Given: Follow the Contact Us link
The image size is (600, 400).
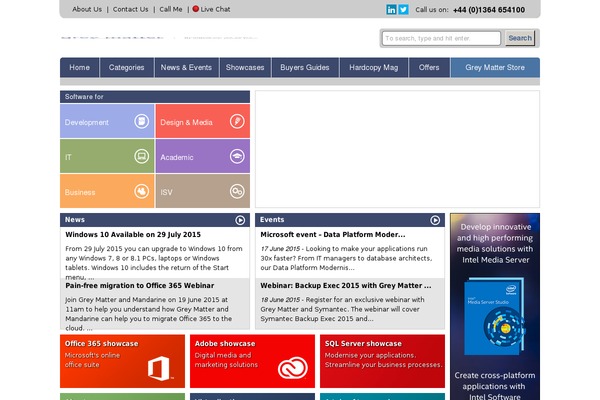Looking at the screenshot, I should pyautogui.click(x=130, y=9).
